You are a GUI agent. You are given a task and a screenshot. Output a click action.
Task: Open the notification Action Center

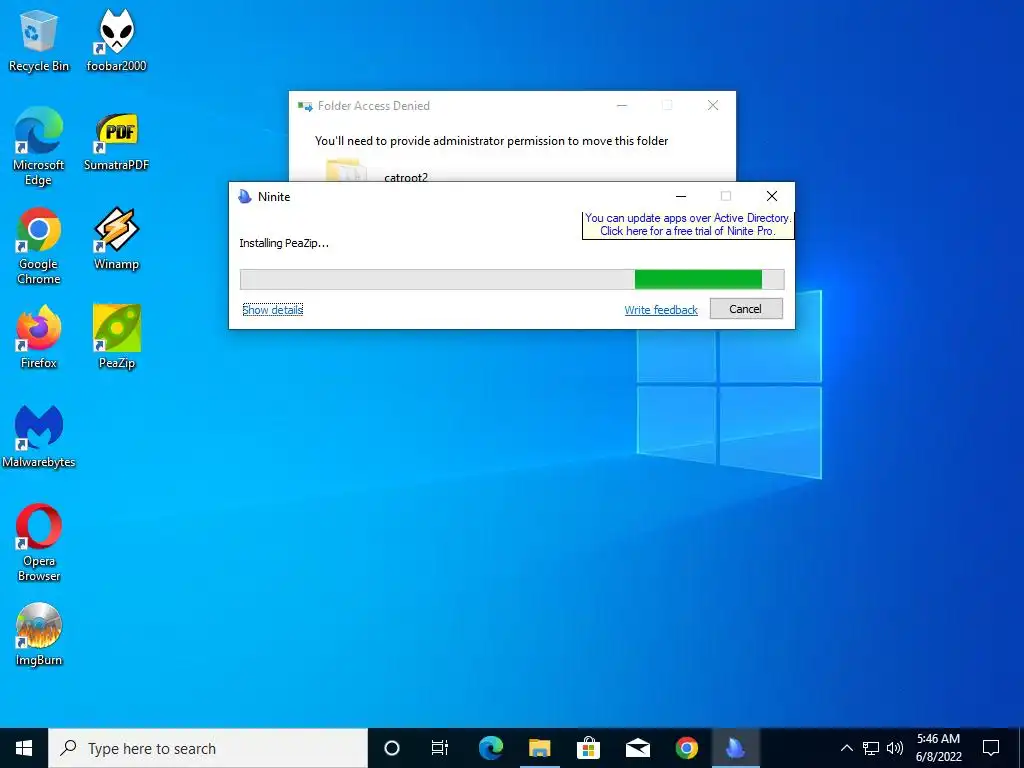pyautogui.click(x=991, y=748)
